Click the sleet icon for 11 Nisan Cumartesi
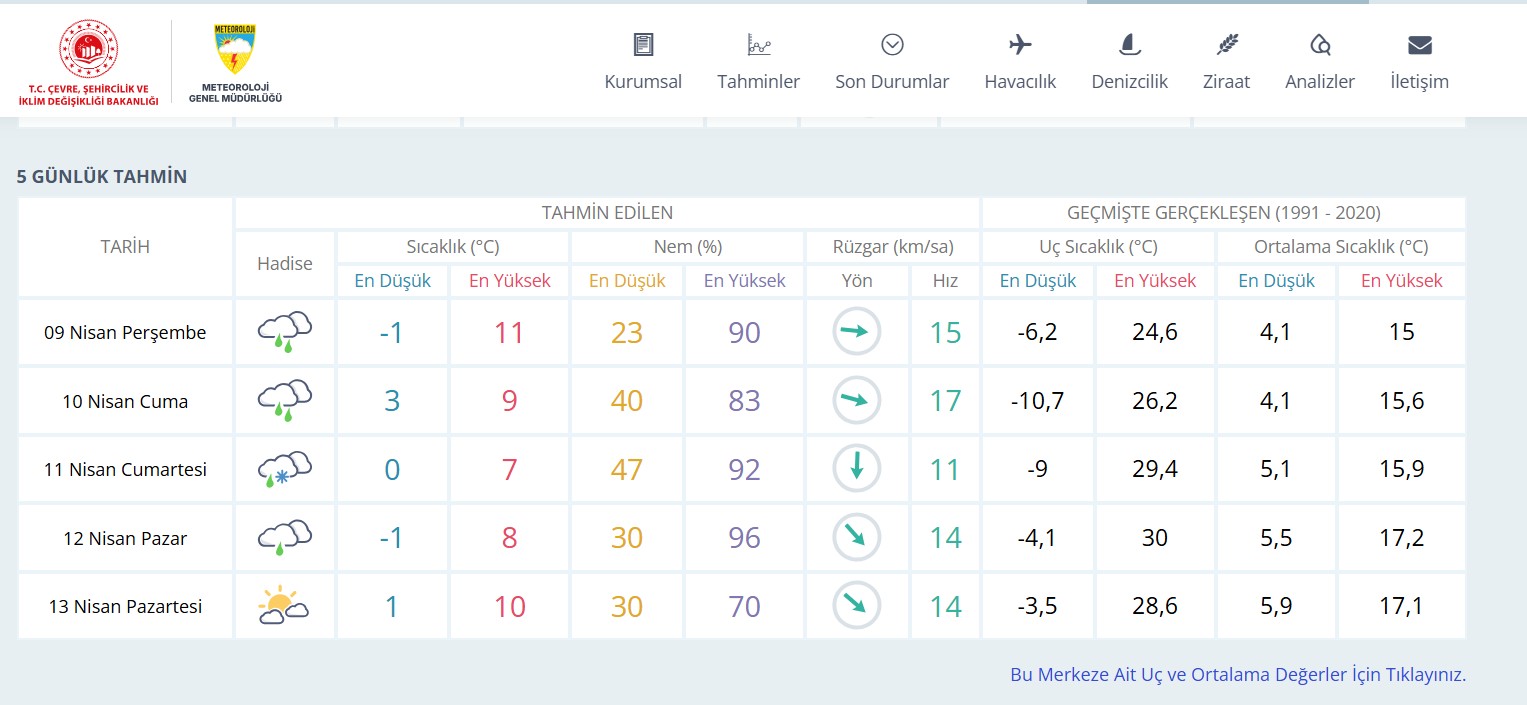The height and width of the screenshot is (705, 1527). coord(284,470)
